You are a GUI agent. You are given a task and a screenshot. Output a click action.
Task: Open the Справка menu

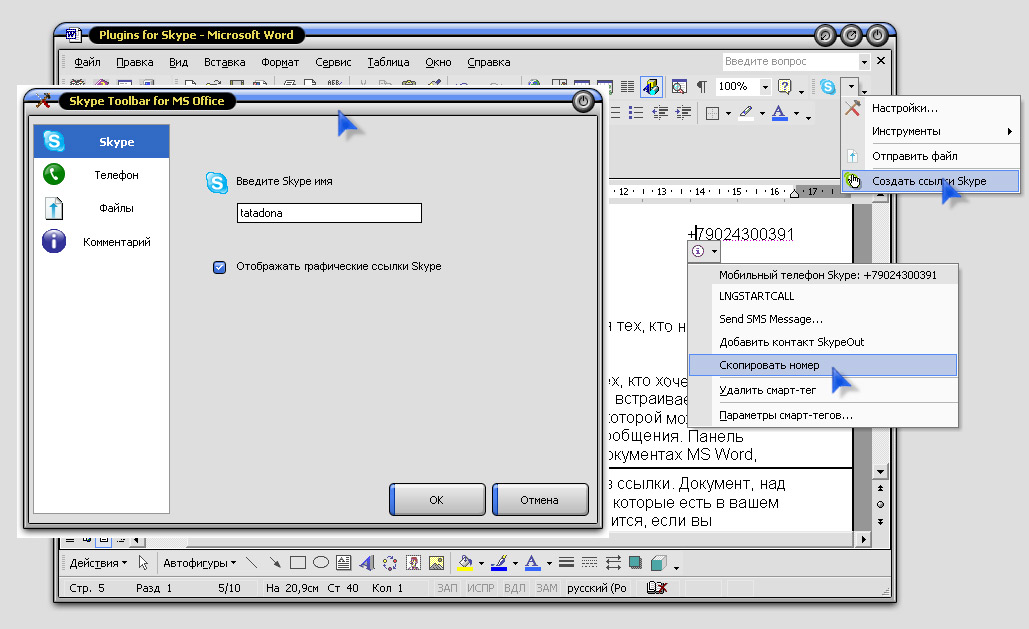tap(489, 62)
